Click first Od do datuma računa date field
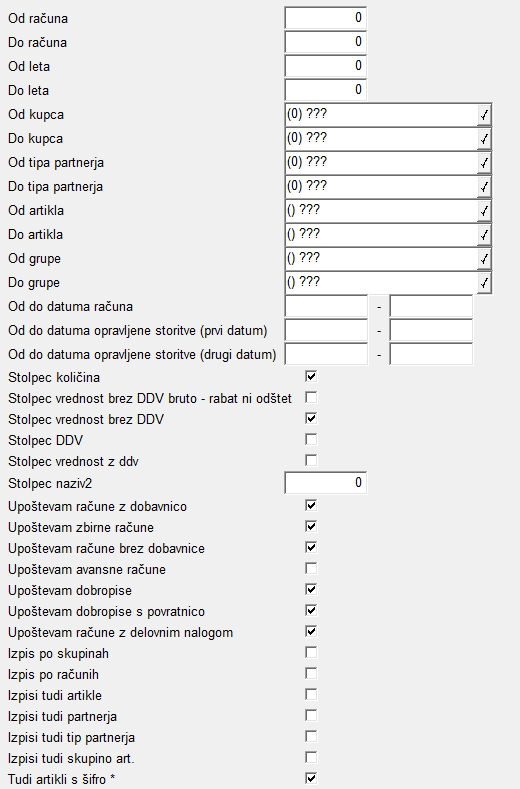Screen dimensions: 520x789 pyautogui.click(x=326, y=306)
